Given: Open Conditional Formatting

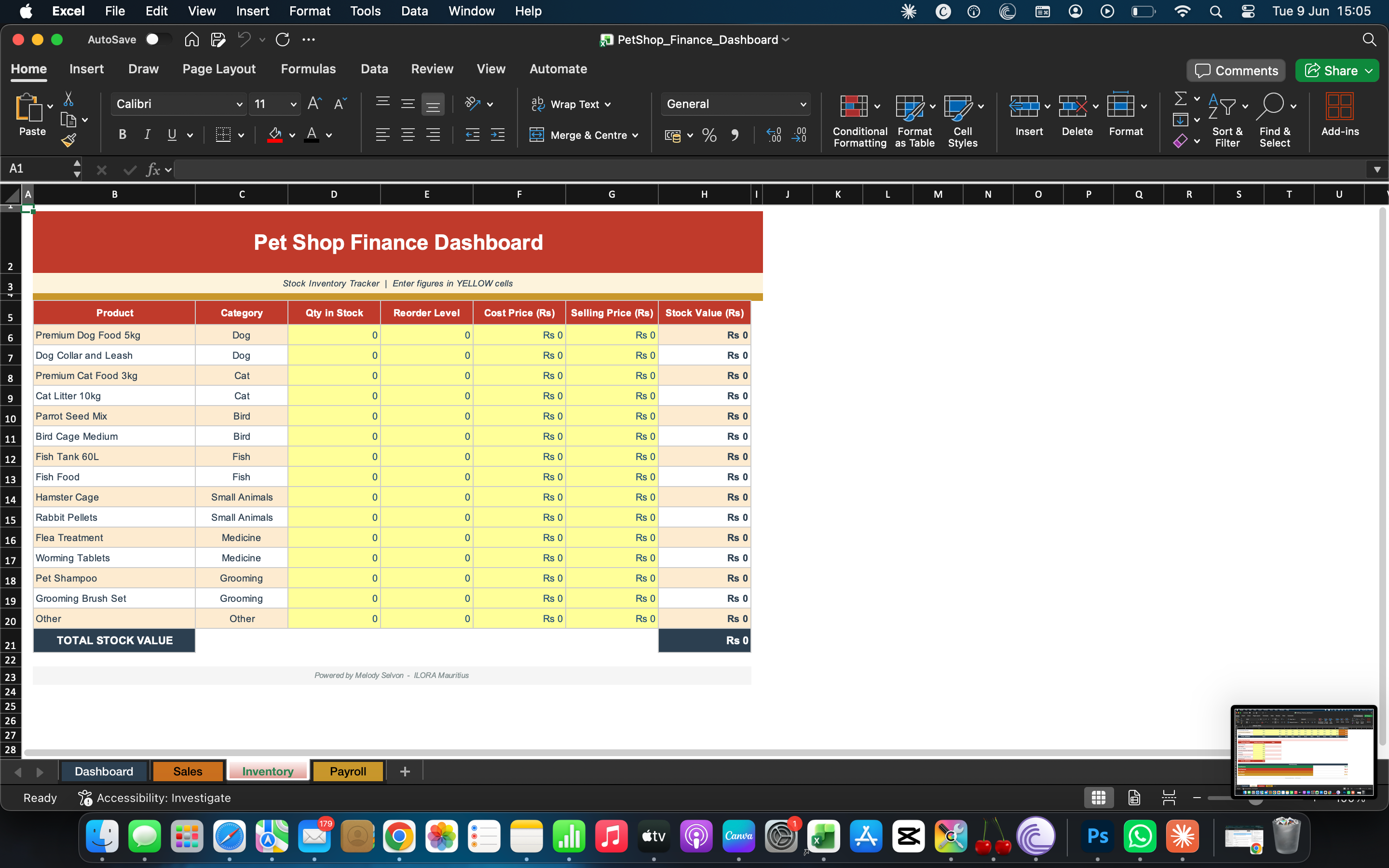Looking at the screenshot, I should 859,121.
